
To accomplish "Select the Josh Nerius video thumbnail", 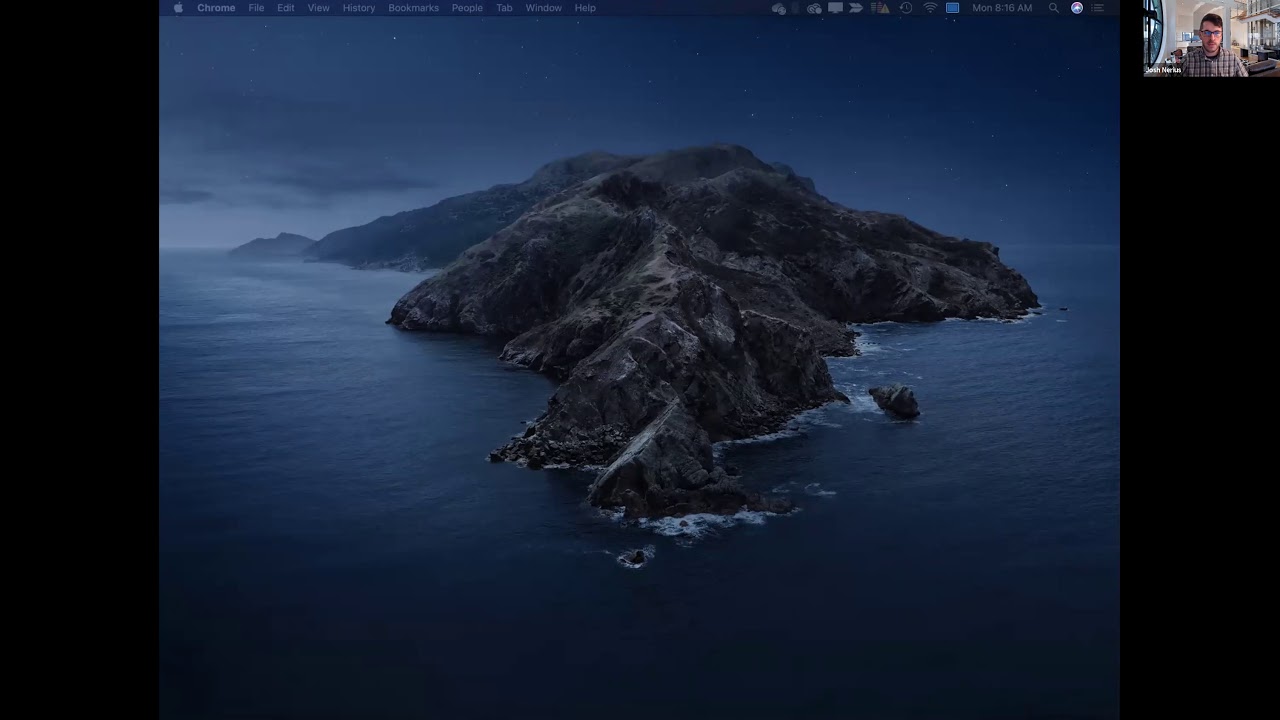I will tap(1212, 38).
